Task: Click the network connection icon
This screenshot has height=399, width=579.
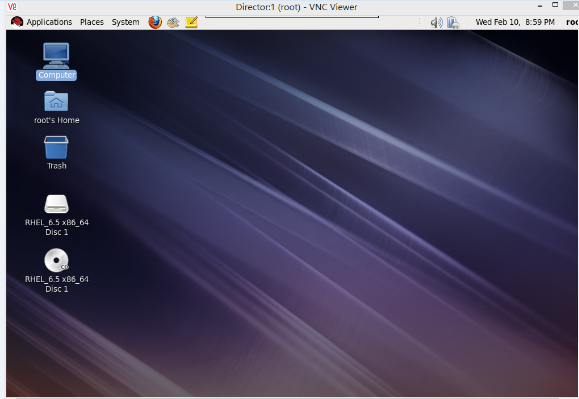Action: point(453,23)
